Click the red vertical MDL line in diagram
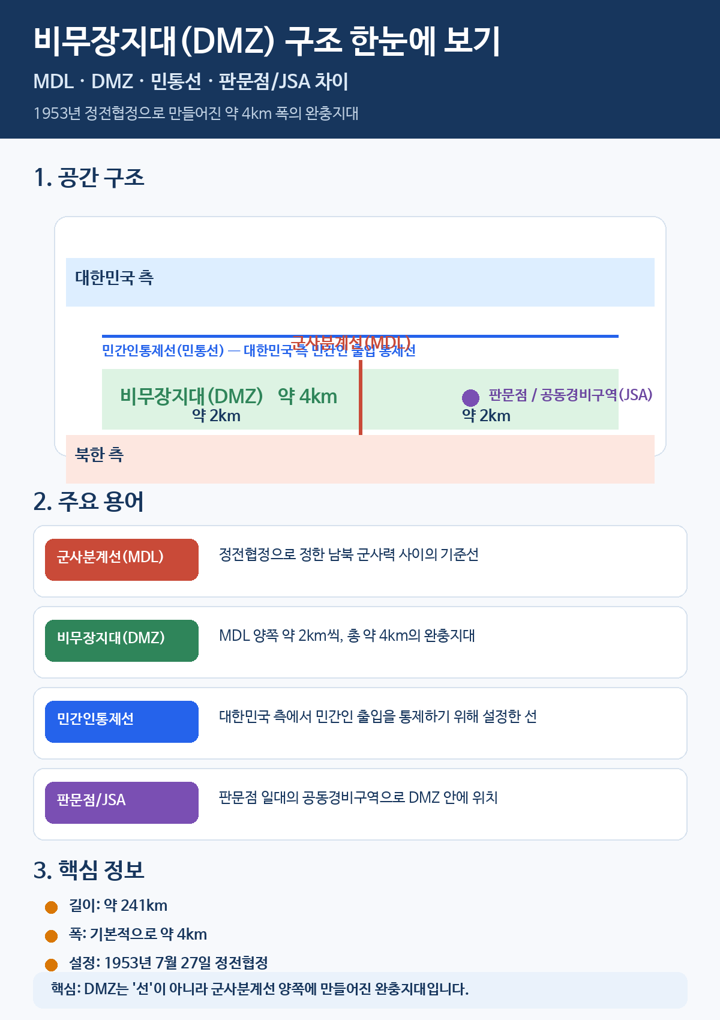 [360, 397]
